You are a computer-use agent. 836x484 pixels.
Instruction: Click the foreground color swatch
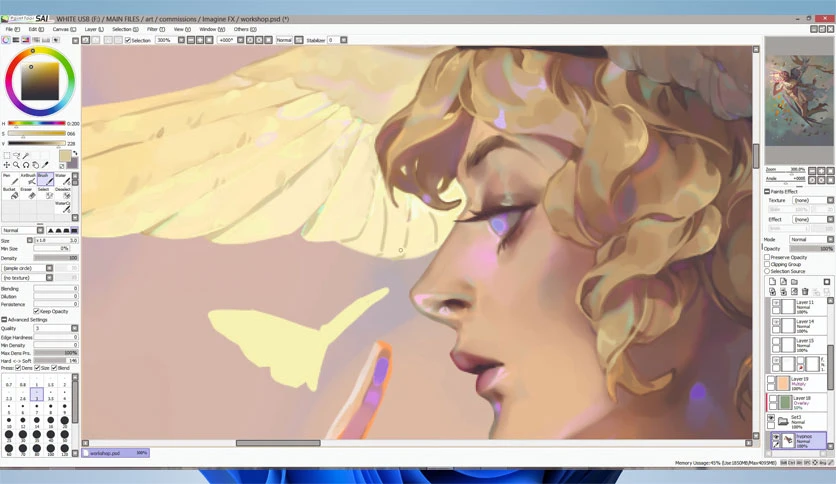(x=65, y=156)
